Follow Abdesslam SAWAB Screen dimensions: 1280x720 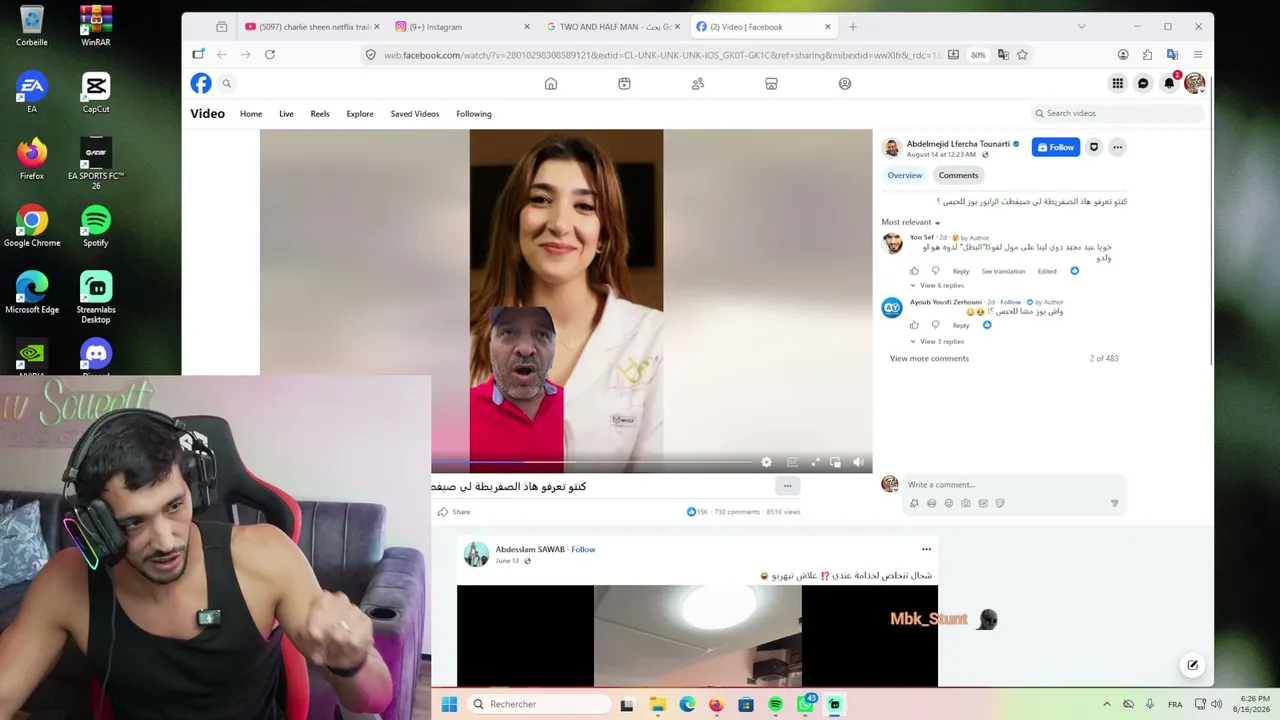584,549
